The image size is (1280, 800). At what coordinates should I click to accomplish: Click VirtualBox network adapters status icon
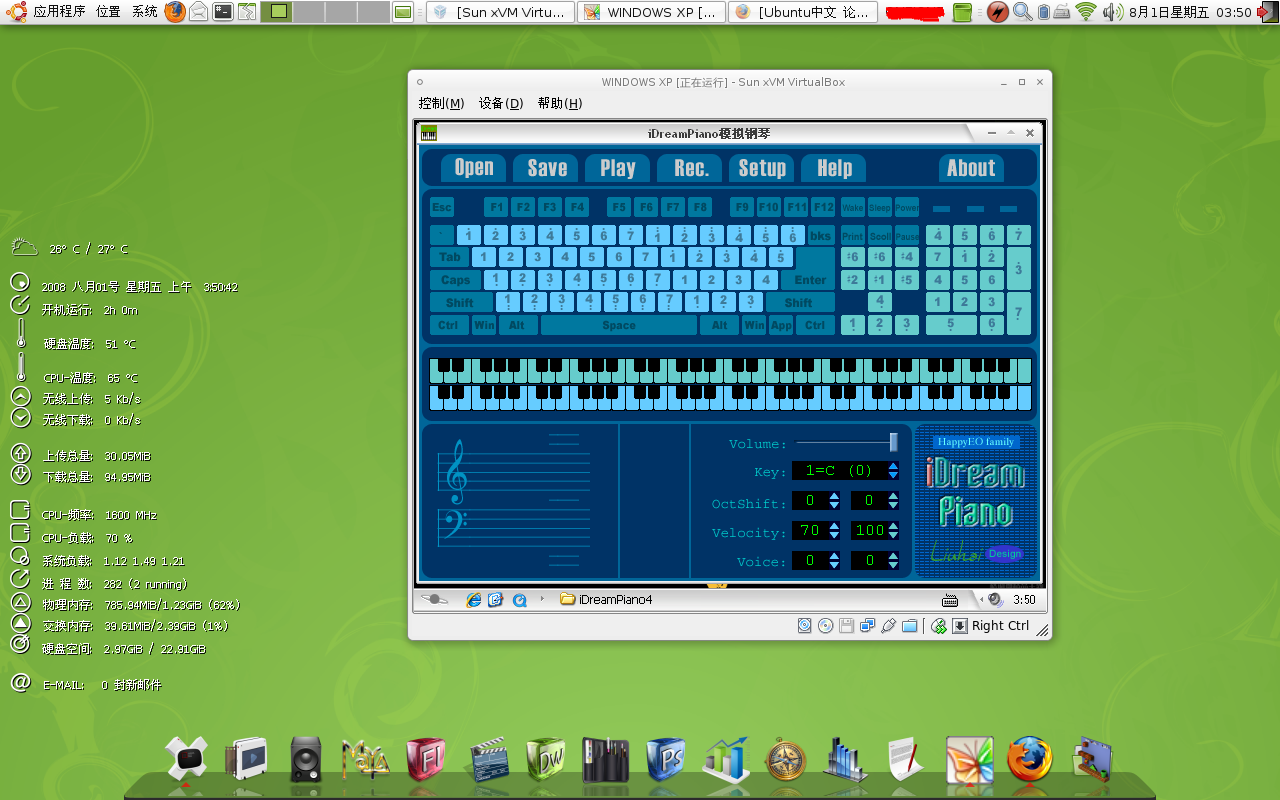[867, 626]
